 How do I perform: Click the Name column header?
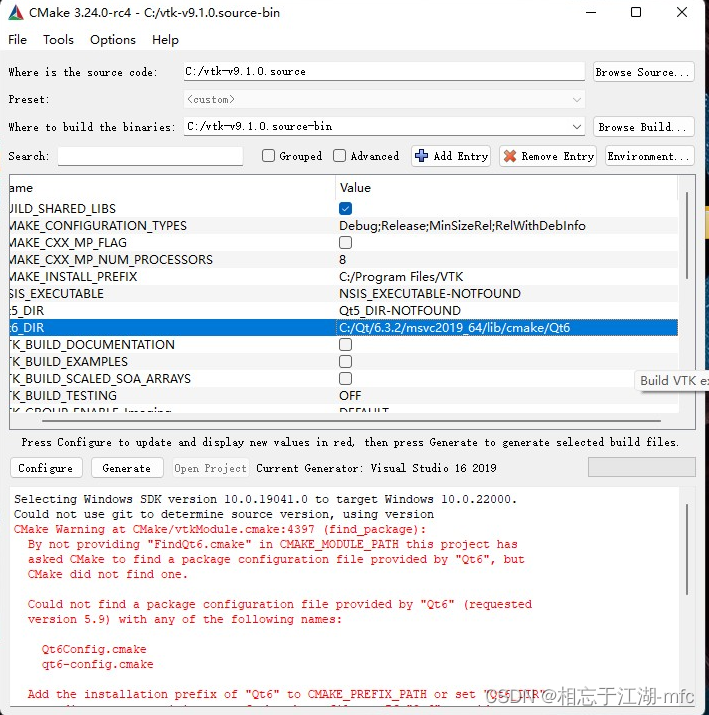(21, 188)
